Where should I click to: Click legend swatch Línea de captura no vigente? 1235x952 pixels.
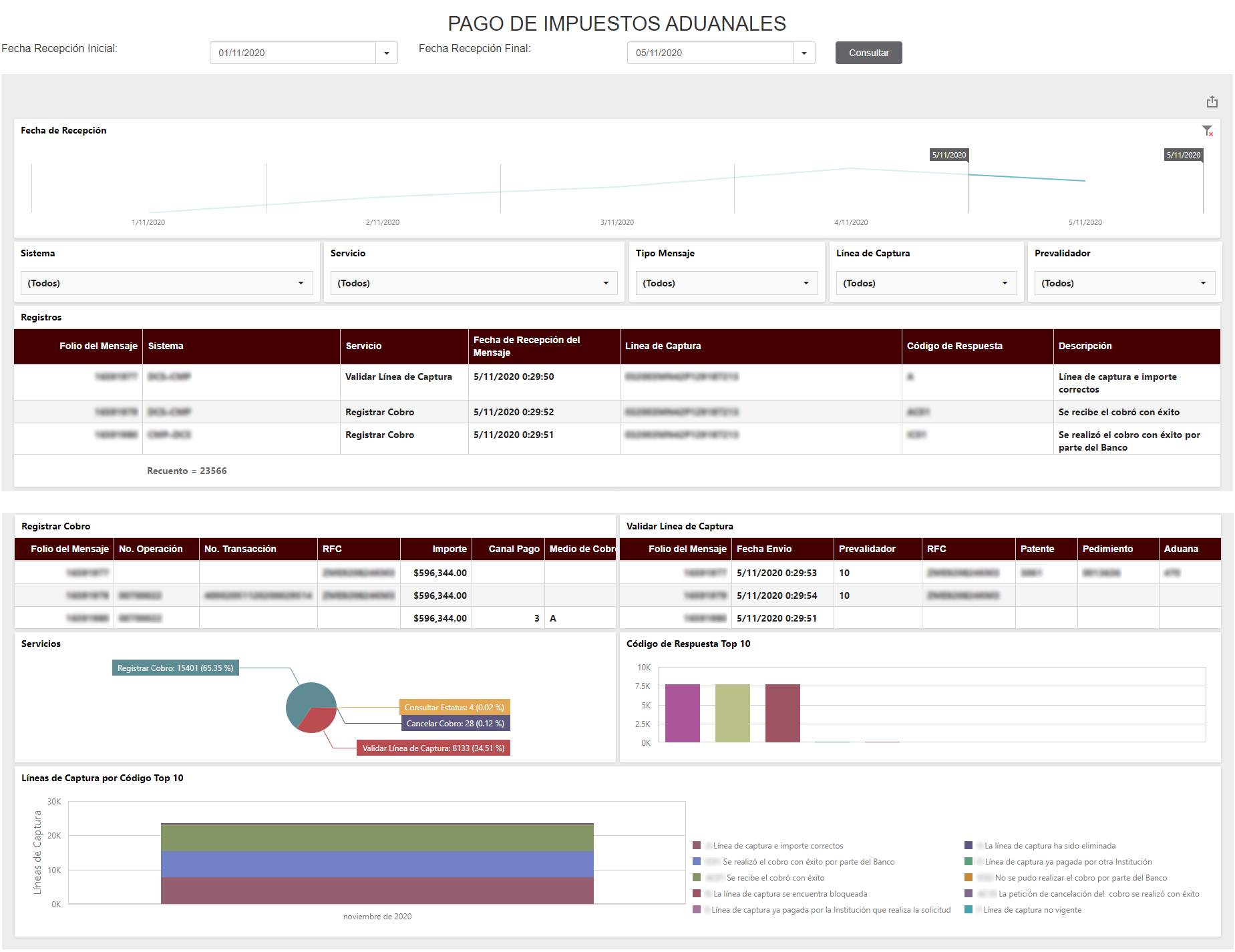[x=968, y=910]
